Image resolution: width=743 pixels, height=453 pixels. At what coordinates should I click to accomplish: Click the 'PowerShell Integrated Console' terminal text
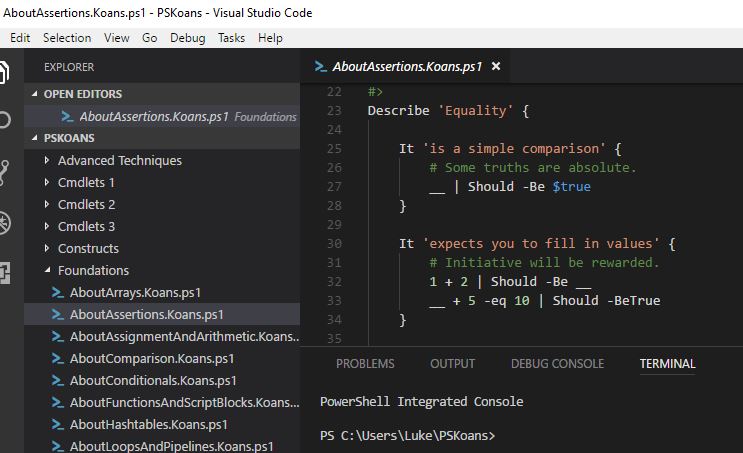(x=421, y=402)
